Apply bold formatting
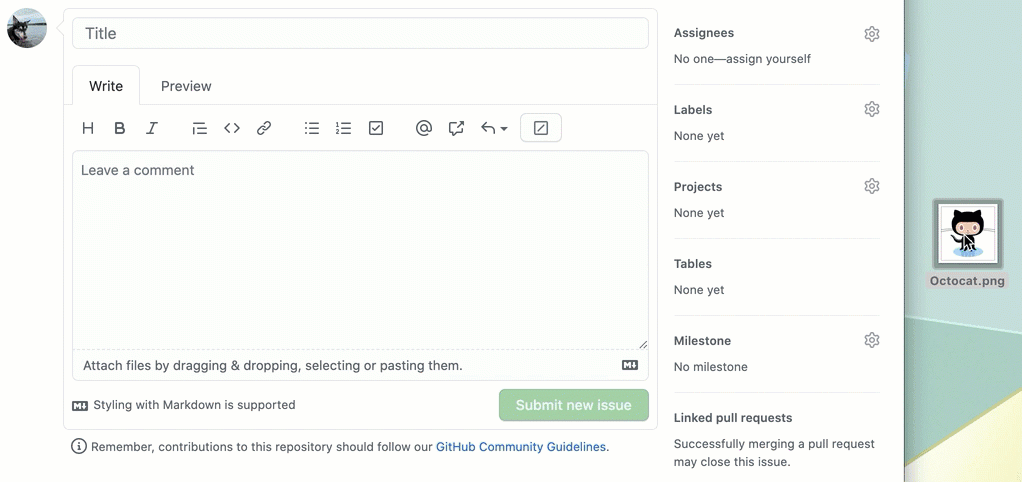 [120, 128]
